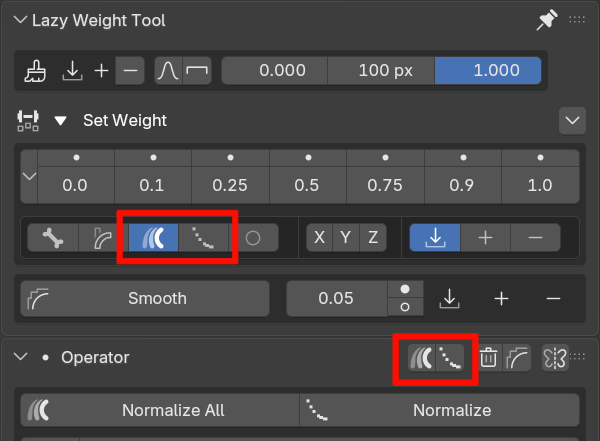Toggle the Y axis button
Viewport: 600px width, 441px height.
pos(346,237)
